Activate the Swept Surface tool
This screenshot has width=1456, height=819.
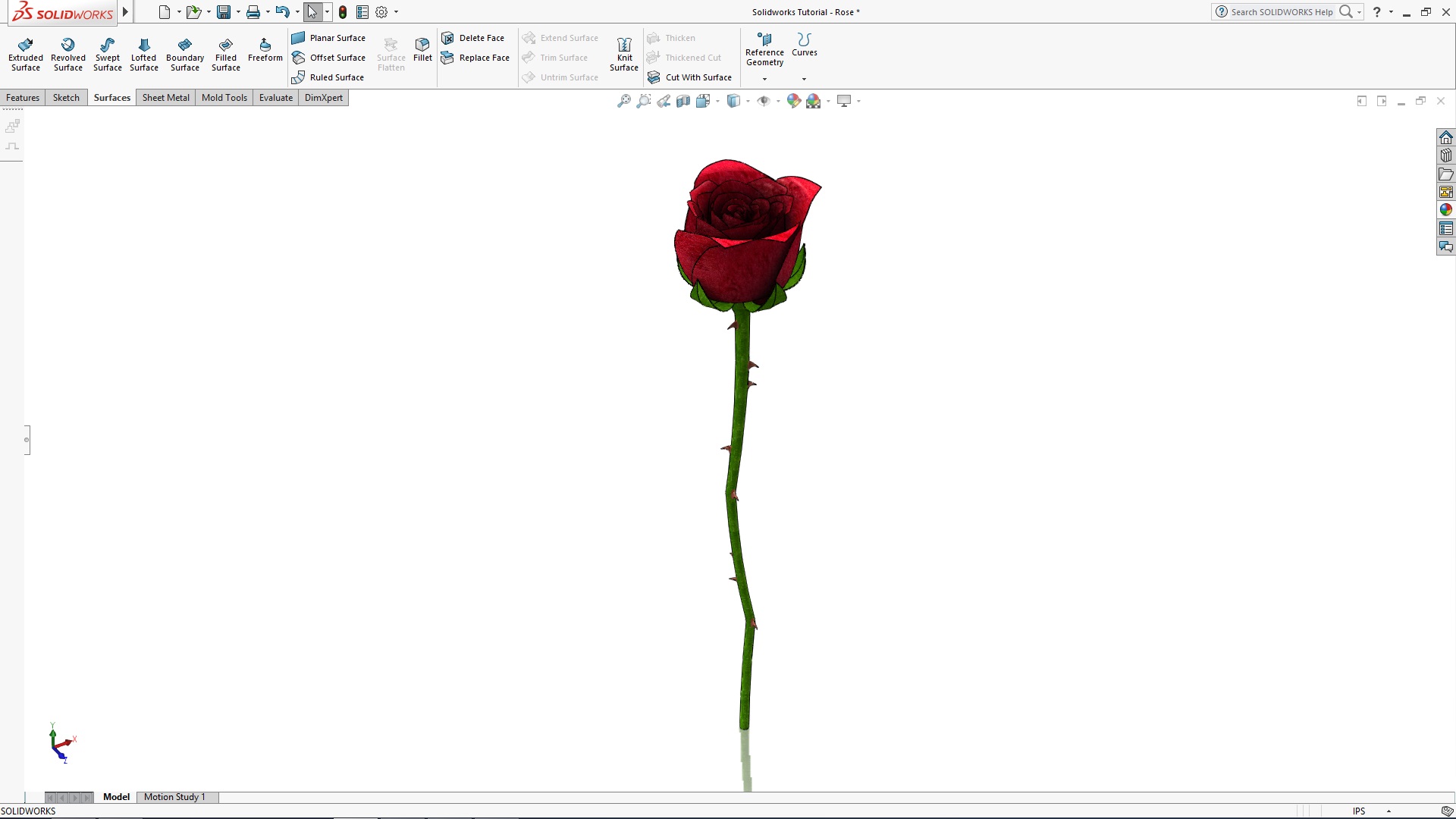pos(107,53)
